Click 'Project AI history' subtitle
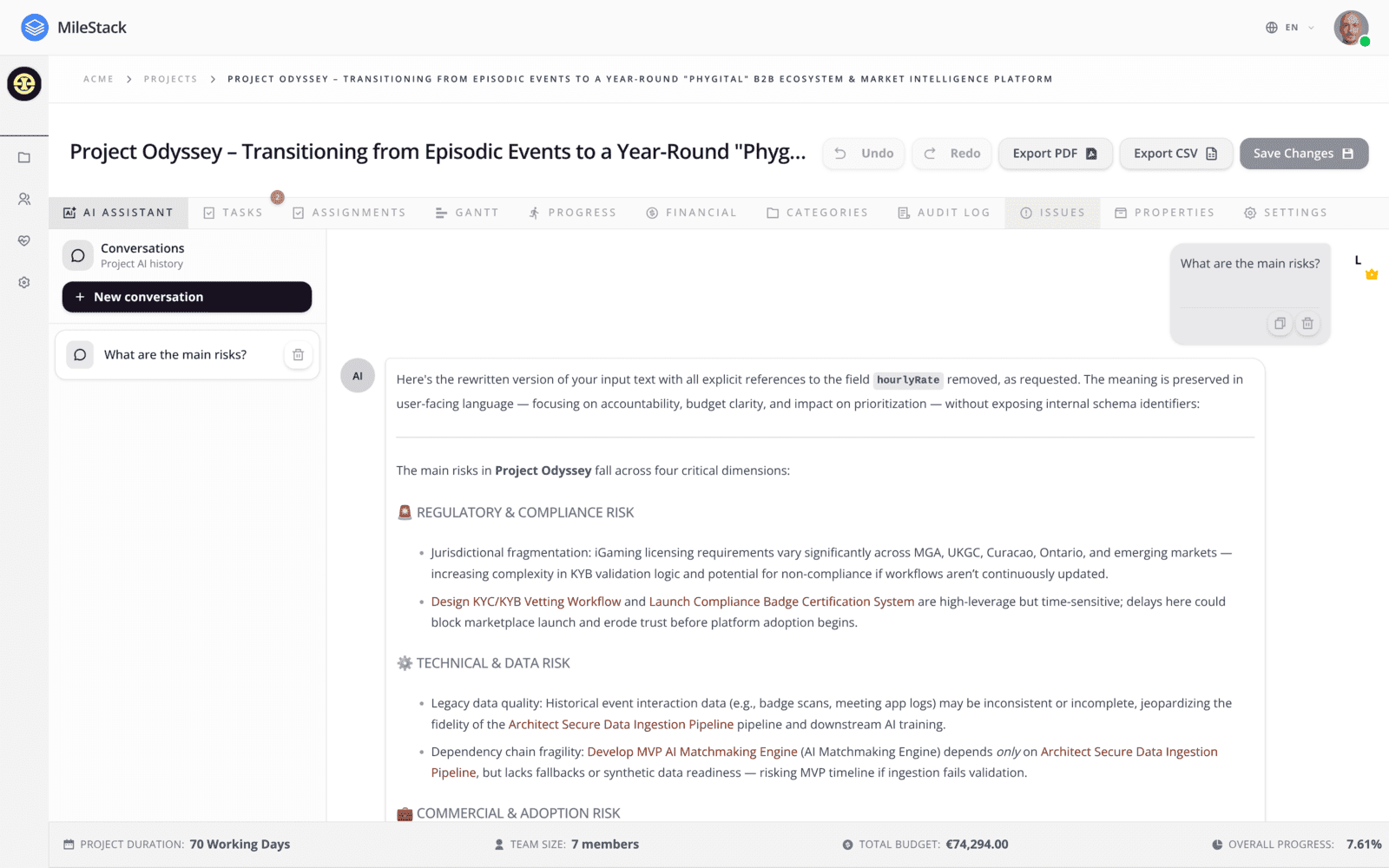The height and width of the screenshot is (868, 1389). click(x=142, y=264)
